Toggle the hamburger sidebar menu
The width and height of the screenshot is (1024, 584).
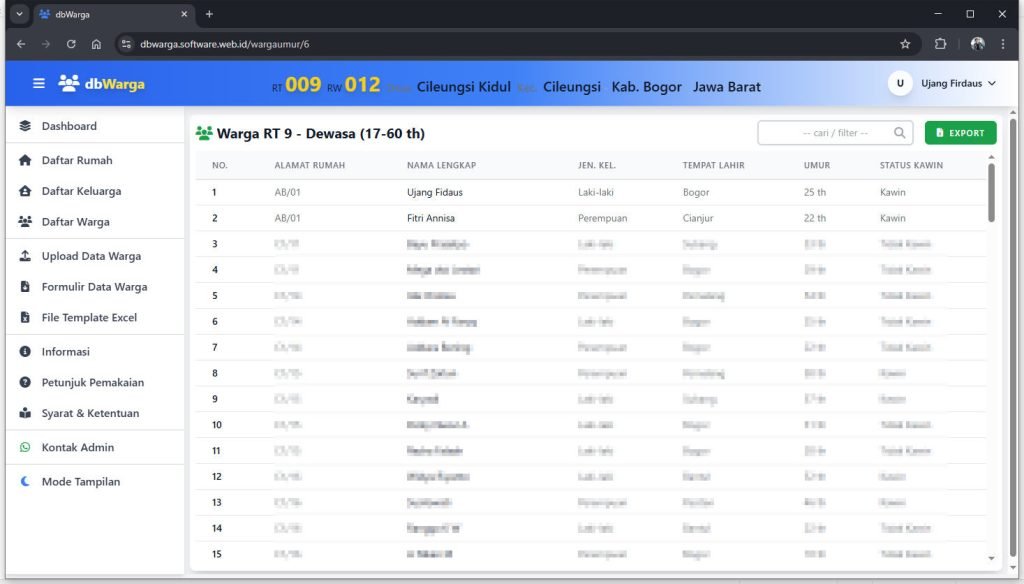click(x=39, y=84)
